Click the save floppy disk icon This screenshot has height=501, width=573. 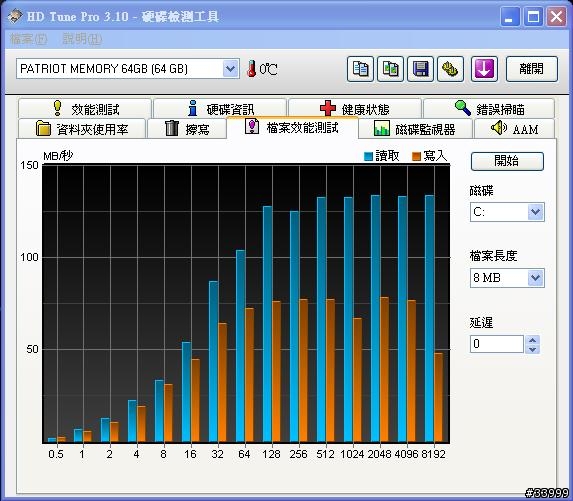pos(420,69)
